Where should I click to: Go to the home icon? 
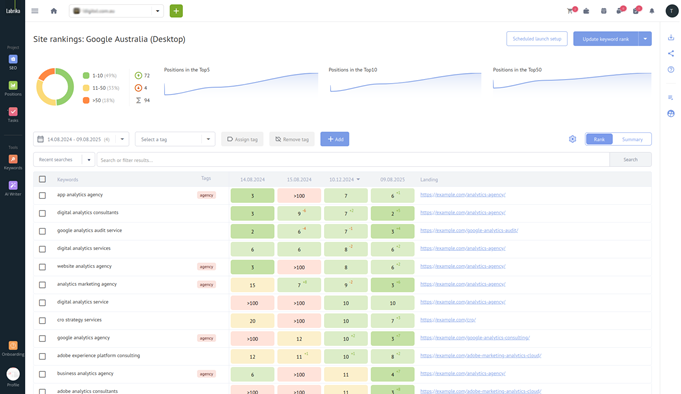pyautogui.click(x=54, y=11)
